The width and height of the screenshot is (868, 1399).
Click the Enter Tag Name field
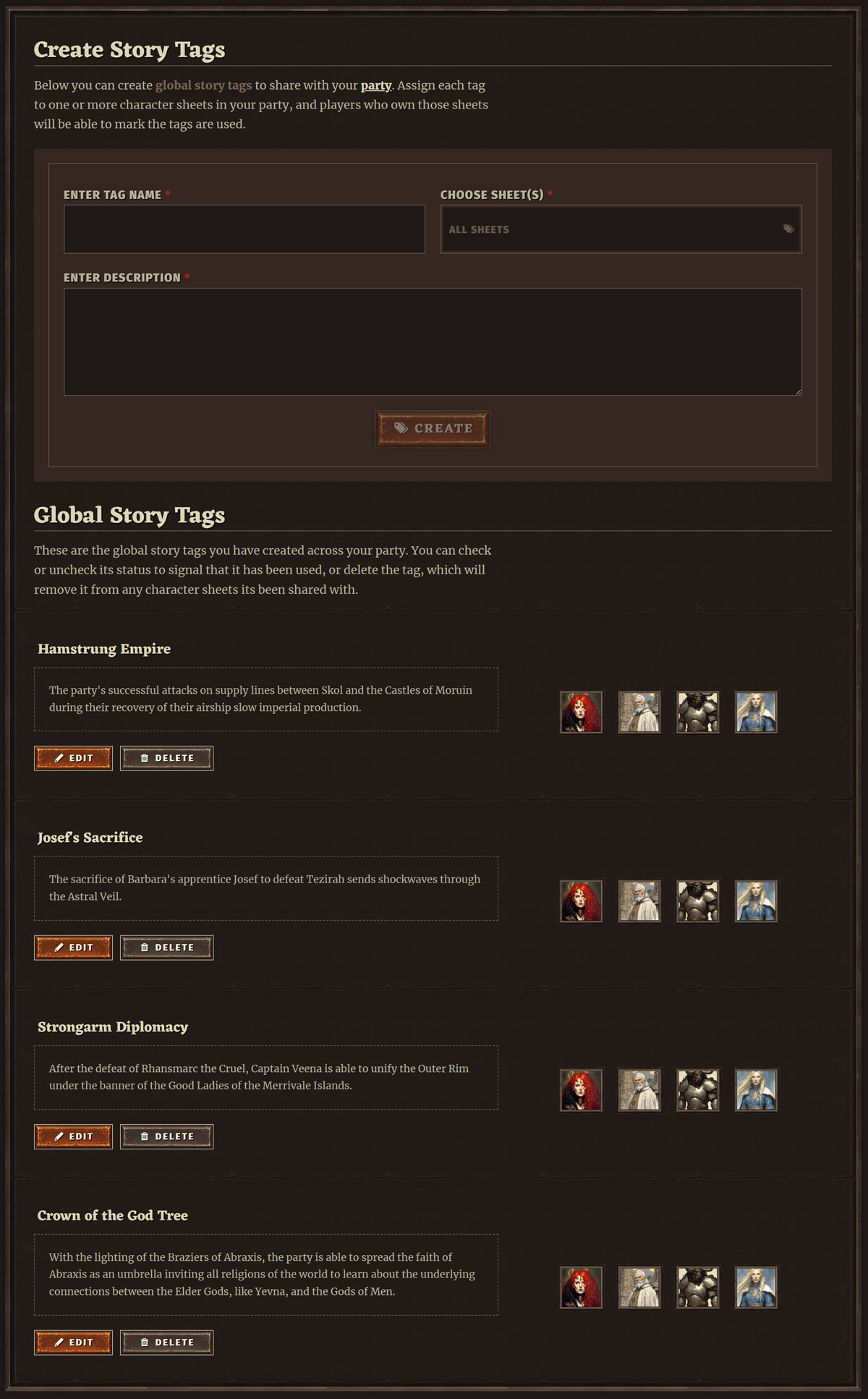click(244, 229)
